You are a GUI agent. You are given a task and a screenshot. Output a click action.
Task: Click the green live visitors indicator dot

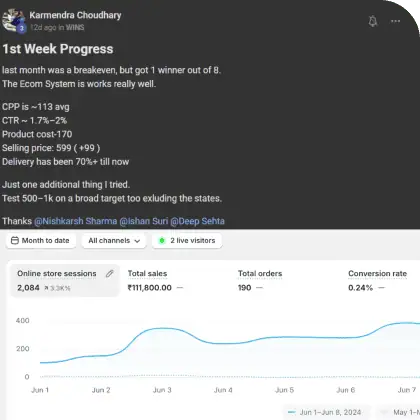pos(162,240)
